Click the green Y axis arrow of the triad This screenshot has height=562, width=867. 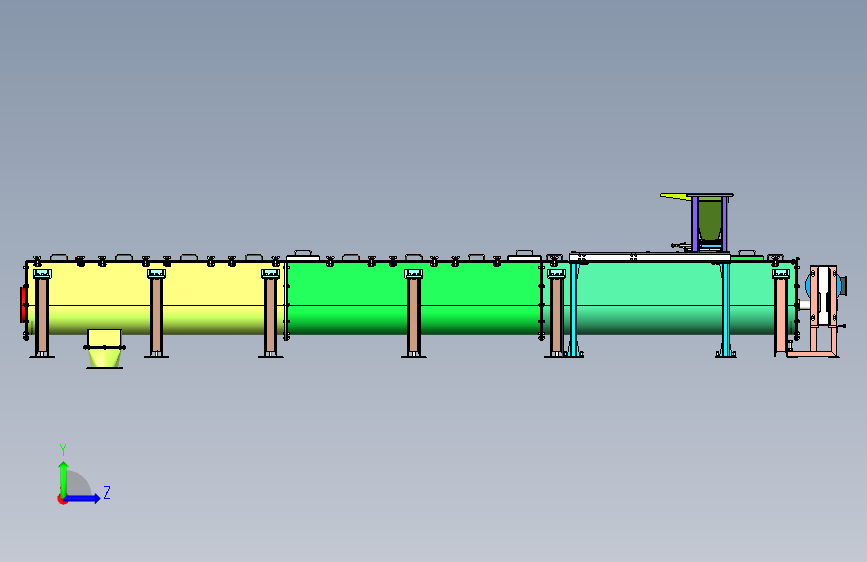coord(63,477)
